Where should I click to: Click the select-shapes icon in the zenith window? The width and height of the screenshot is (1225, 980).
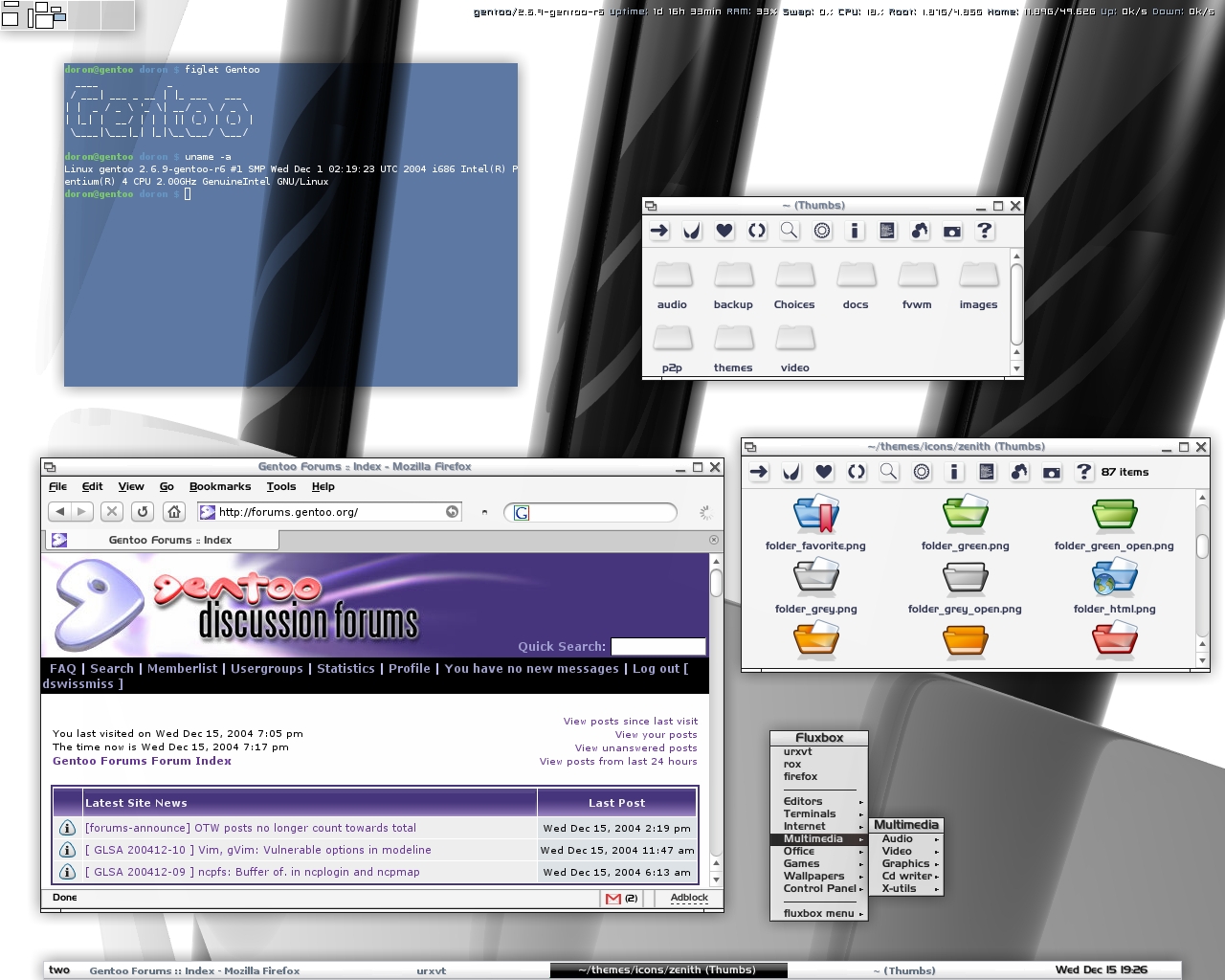click(x=1019, y=472)
